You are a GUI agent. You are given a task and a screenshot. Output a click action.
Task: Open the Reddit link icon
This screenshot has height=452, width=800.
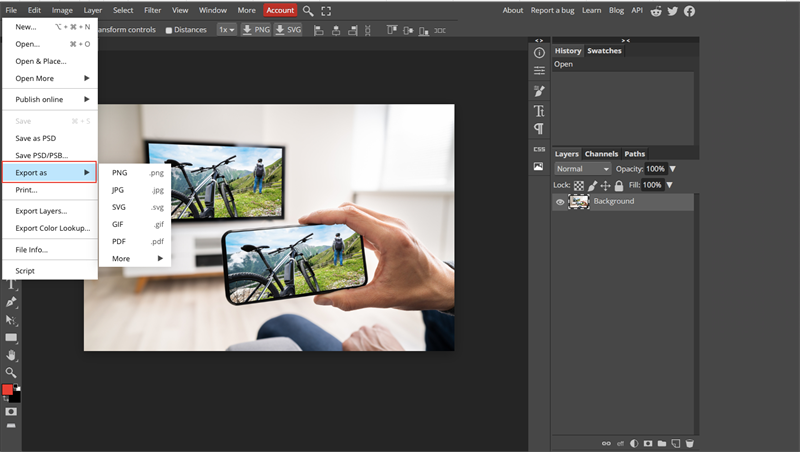click(656, 11)
